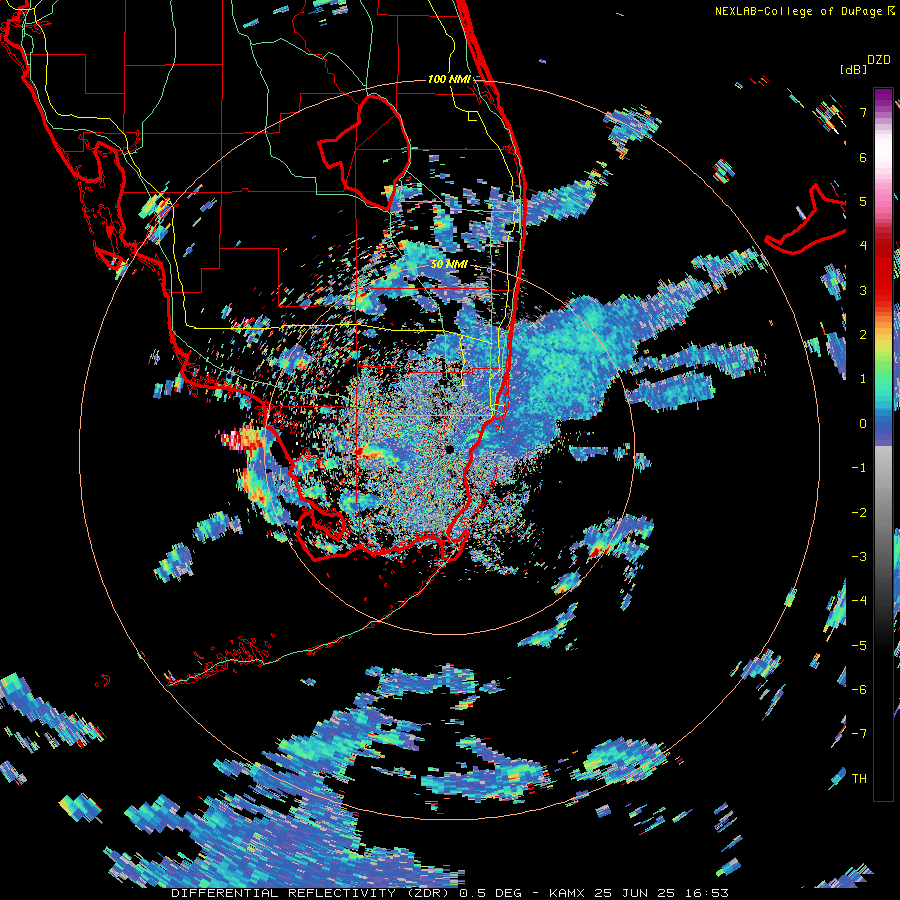Click the scale value -7 on the legend
900x900 pixels.
tap(859, 734)
